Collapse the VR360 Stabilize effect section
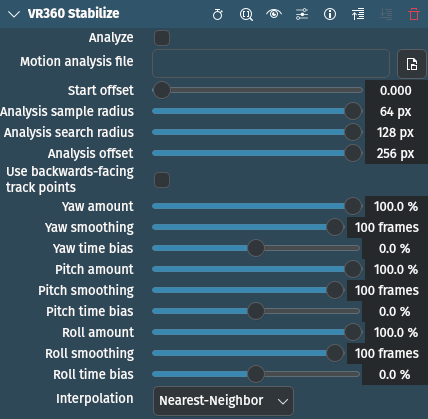This screenshot has width=428, height=419. click(14, 14)
